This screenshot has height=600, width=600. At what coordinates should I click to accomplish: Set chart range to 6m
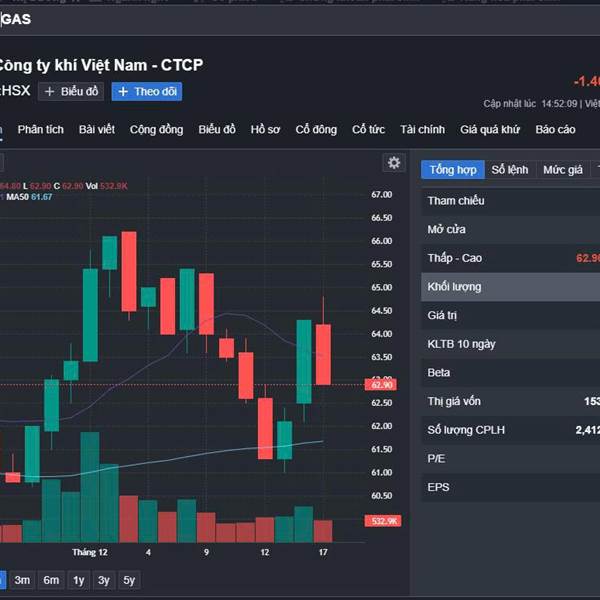(51, 580)
